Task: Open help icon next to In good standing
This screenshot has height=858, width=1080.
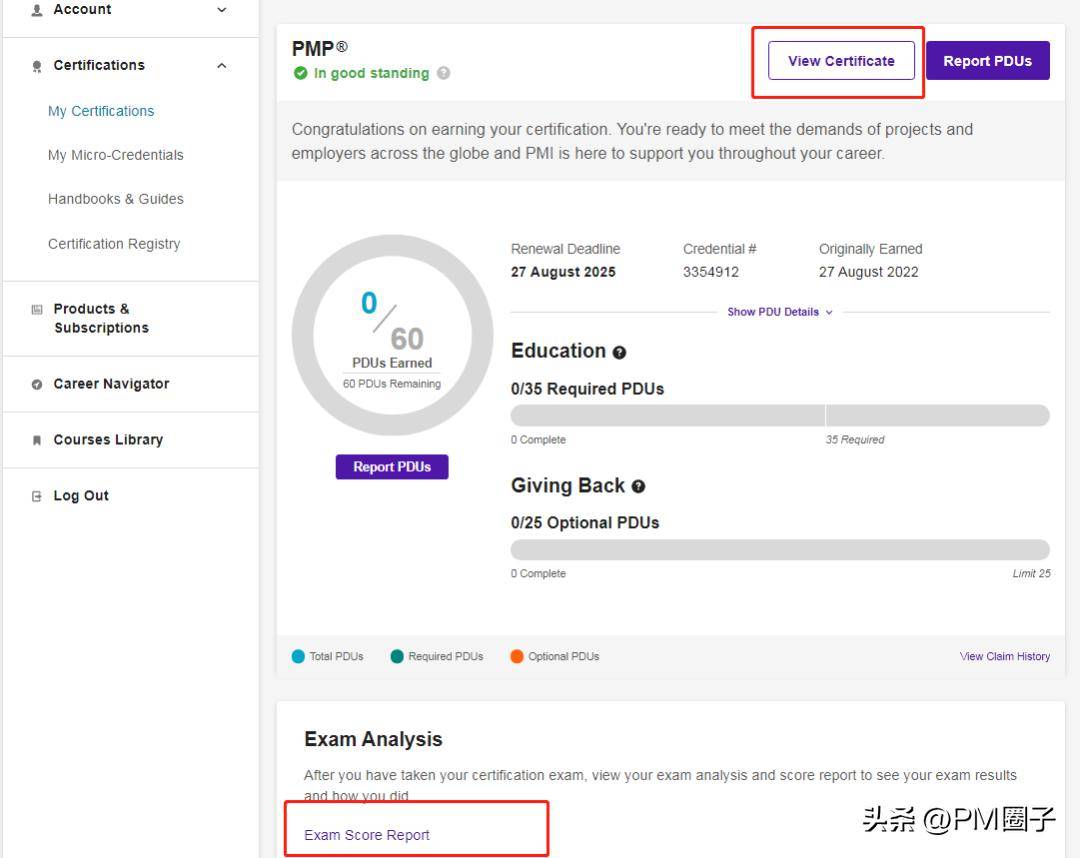Action: (444, 73)
